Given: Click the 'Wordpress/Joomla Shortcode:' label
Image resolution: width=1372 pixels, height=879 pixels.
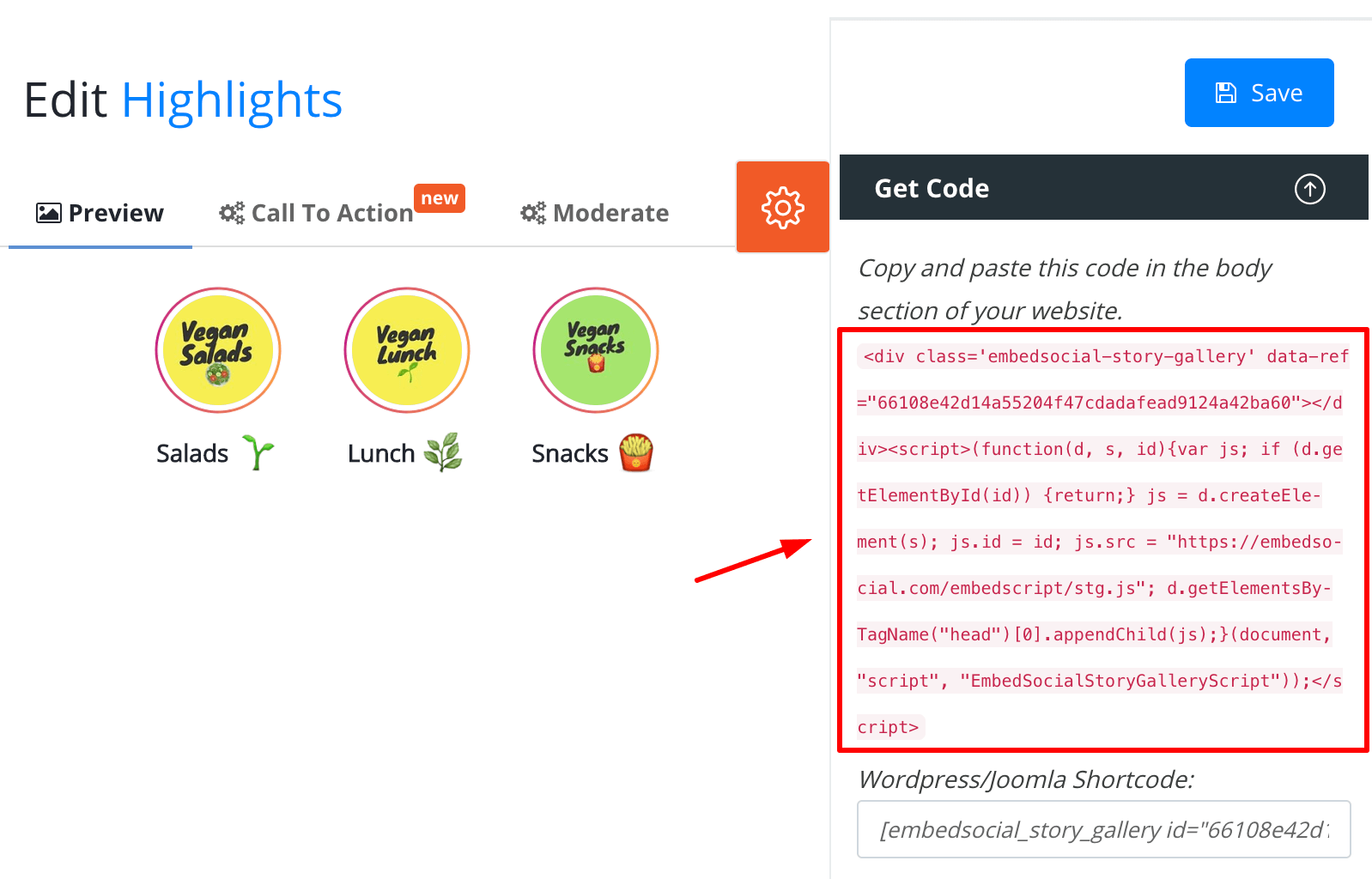Looking at the screenshot, I should click(x=1026, y=779).
